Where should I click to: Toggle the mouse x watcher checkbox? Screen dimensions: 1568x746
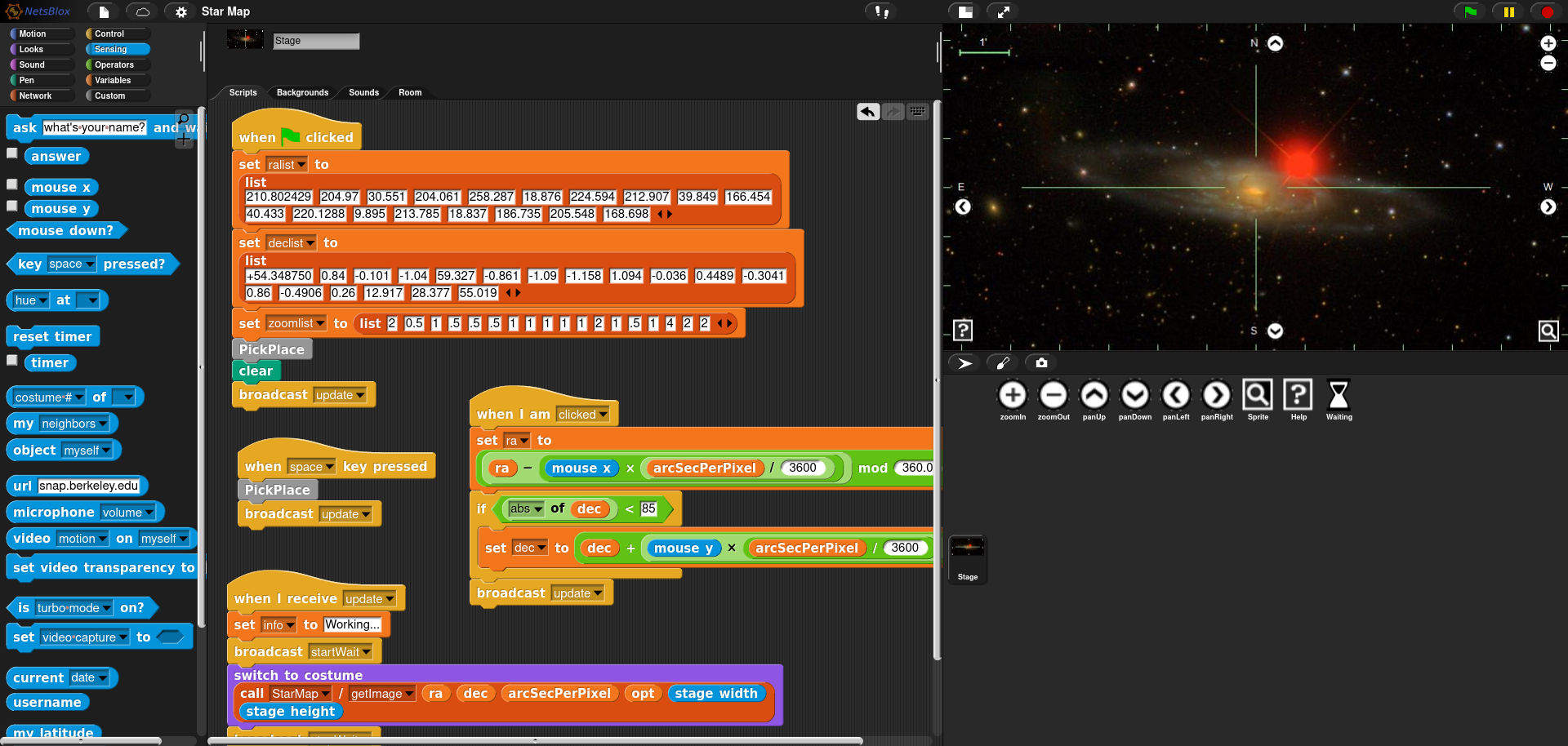tap(12, 184)
